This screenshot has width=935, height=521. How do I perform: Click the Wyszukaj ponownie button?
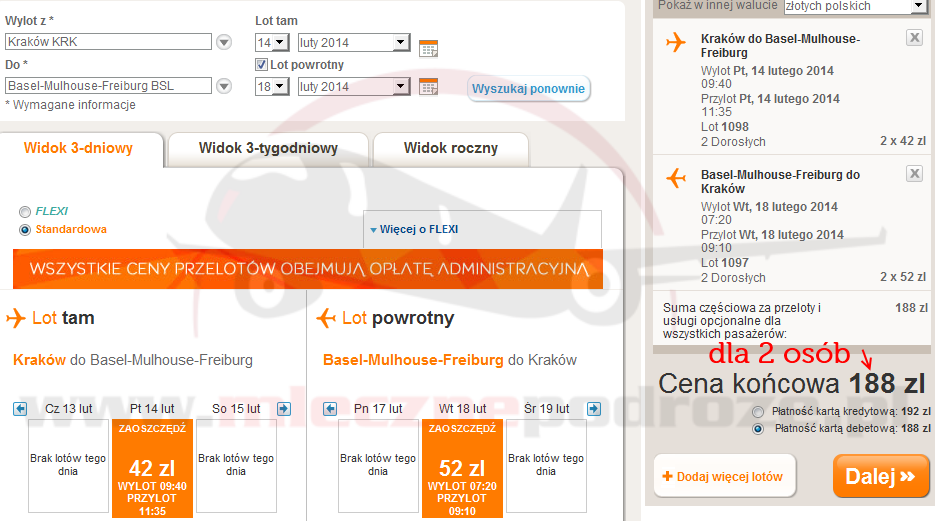(528, 89)
